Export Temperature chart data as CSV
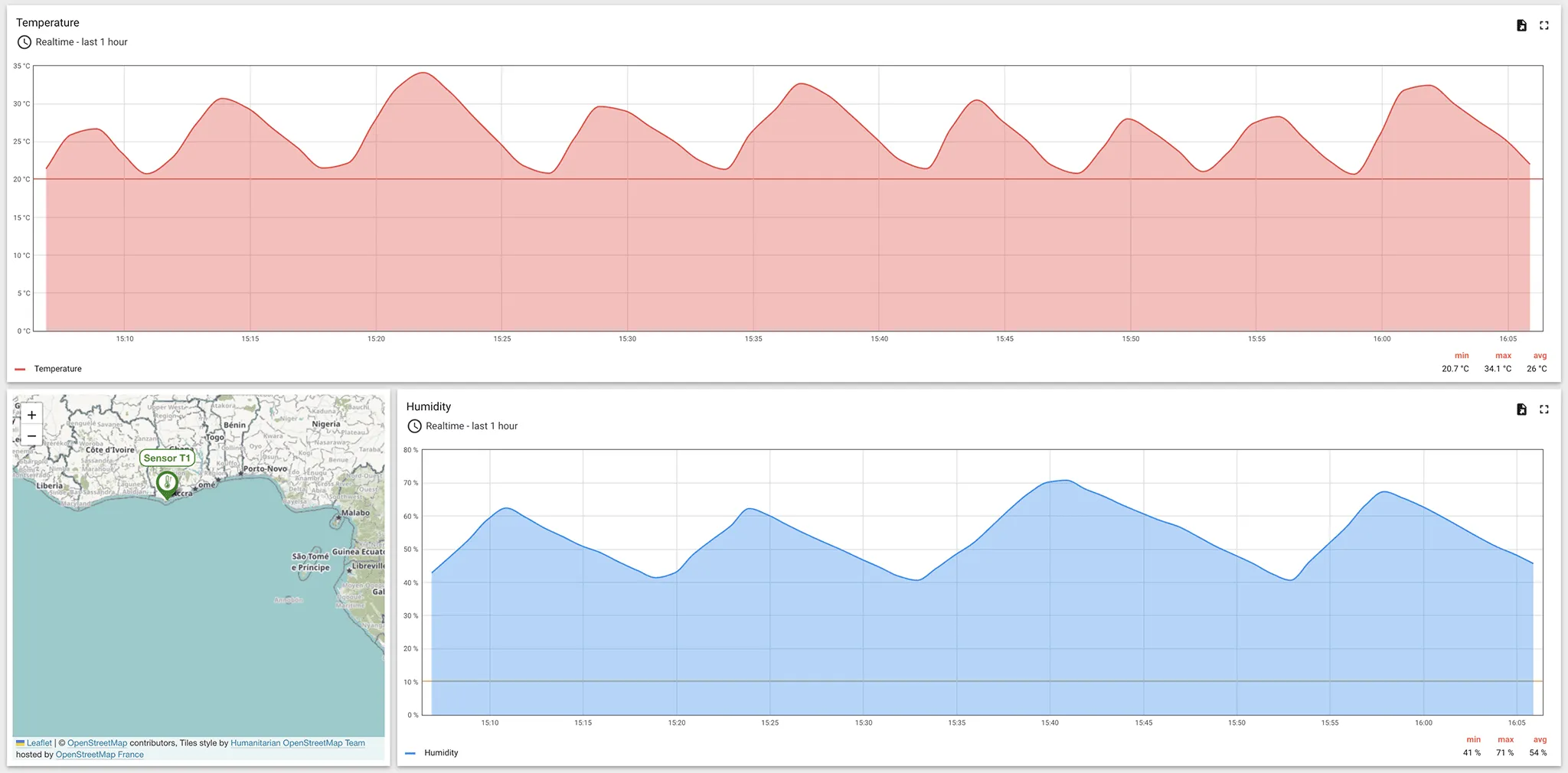Screen dimensions: 1568x773 pyautogui.click(x=1521, y=25)
